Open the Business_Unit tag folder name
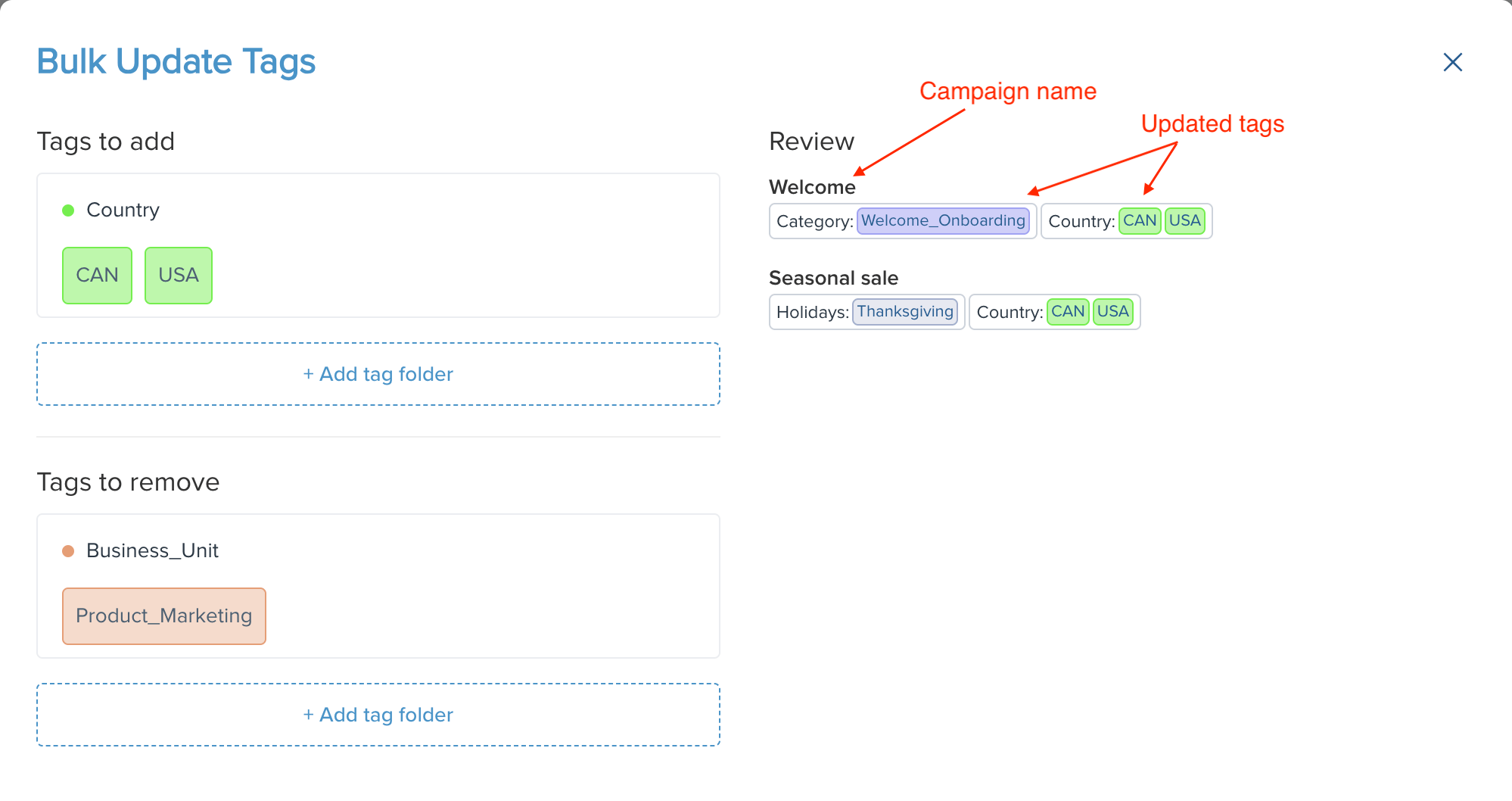Screen dimensions: 1512x801 click(152, 551)
